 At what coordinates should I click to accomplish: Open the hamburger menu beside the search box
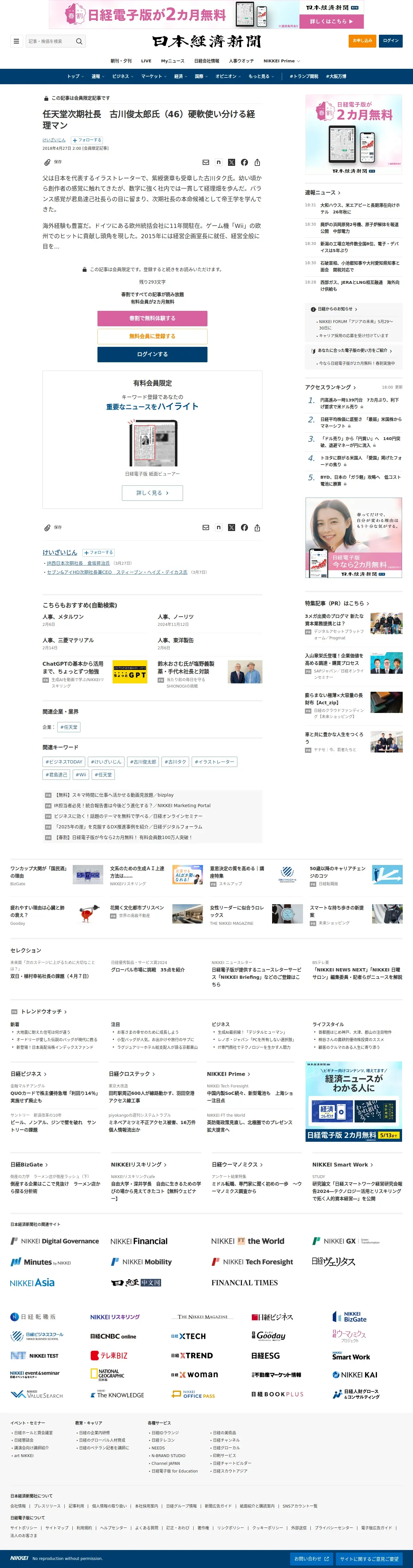tap(16, 41)
